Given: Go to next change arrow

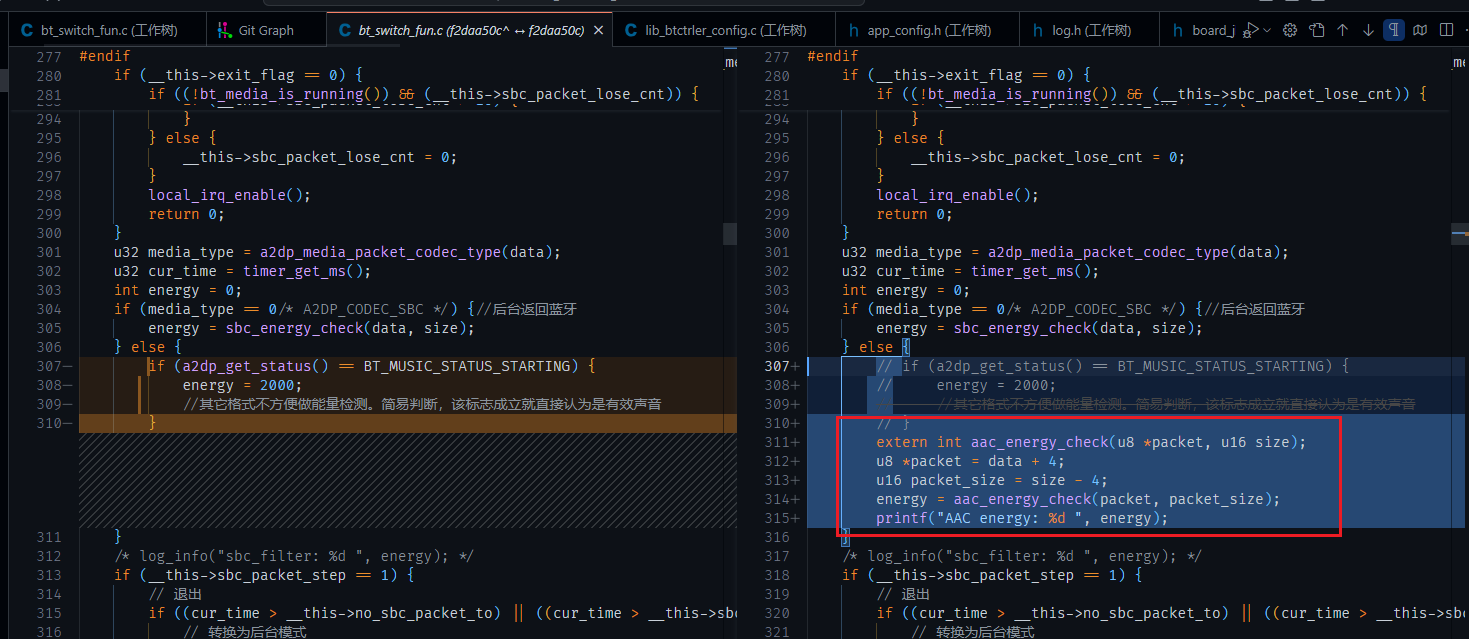Looking at the screenshot, I should [1368, 30].
